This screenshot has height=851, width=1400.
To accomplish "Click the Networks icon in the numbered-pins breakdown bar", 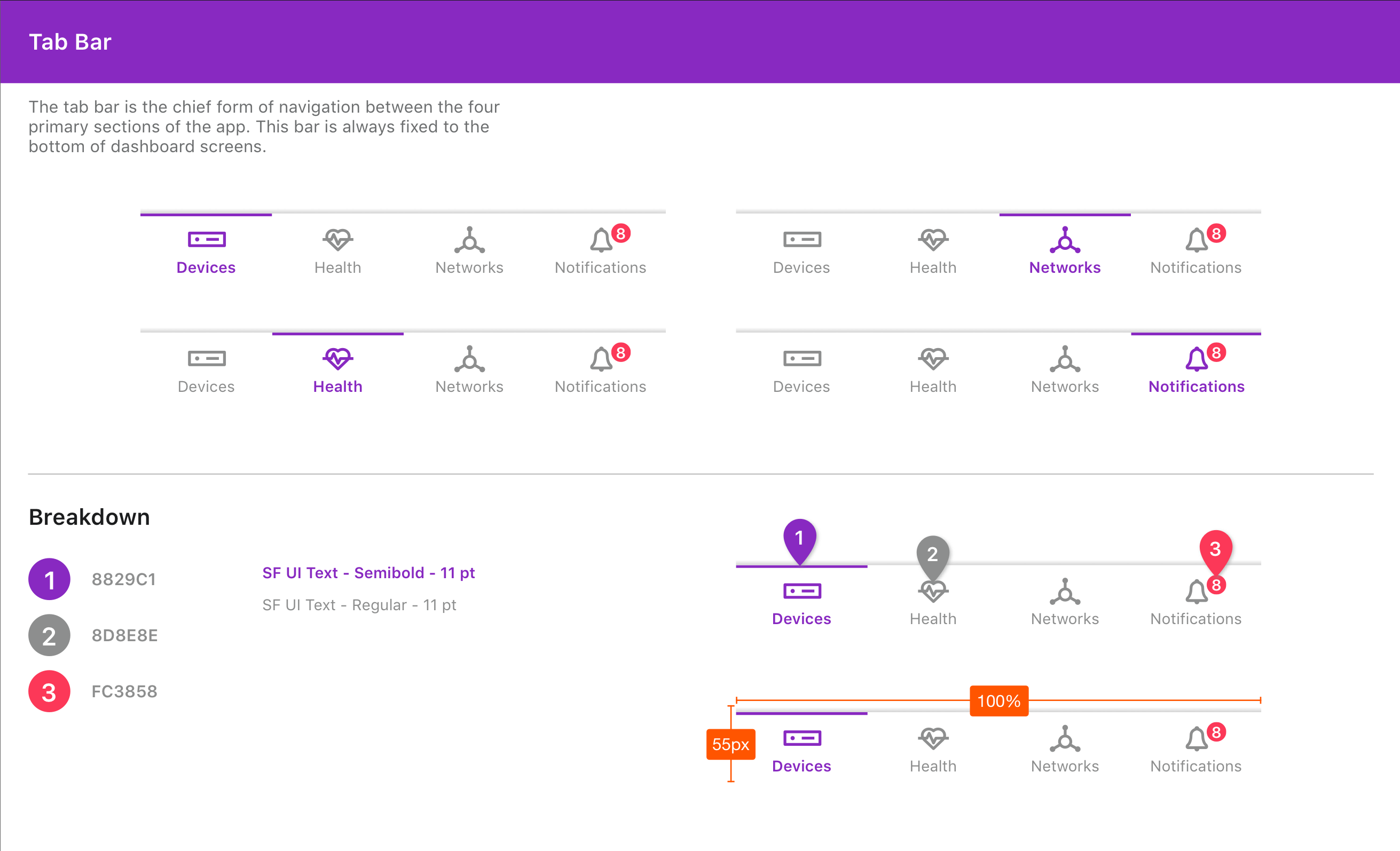I will [1065, 591].
